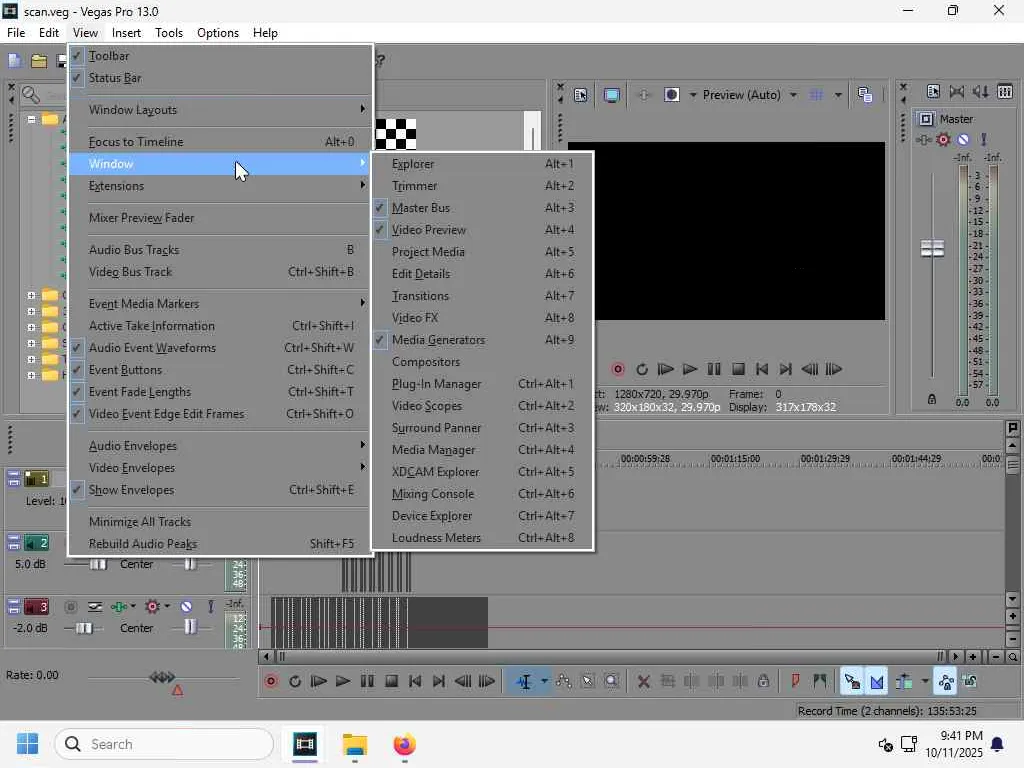
Task: Click the New project icon in toolbar
Action: [x=14, y=61]
